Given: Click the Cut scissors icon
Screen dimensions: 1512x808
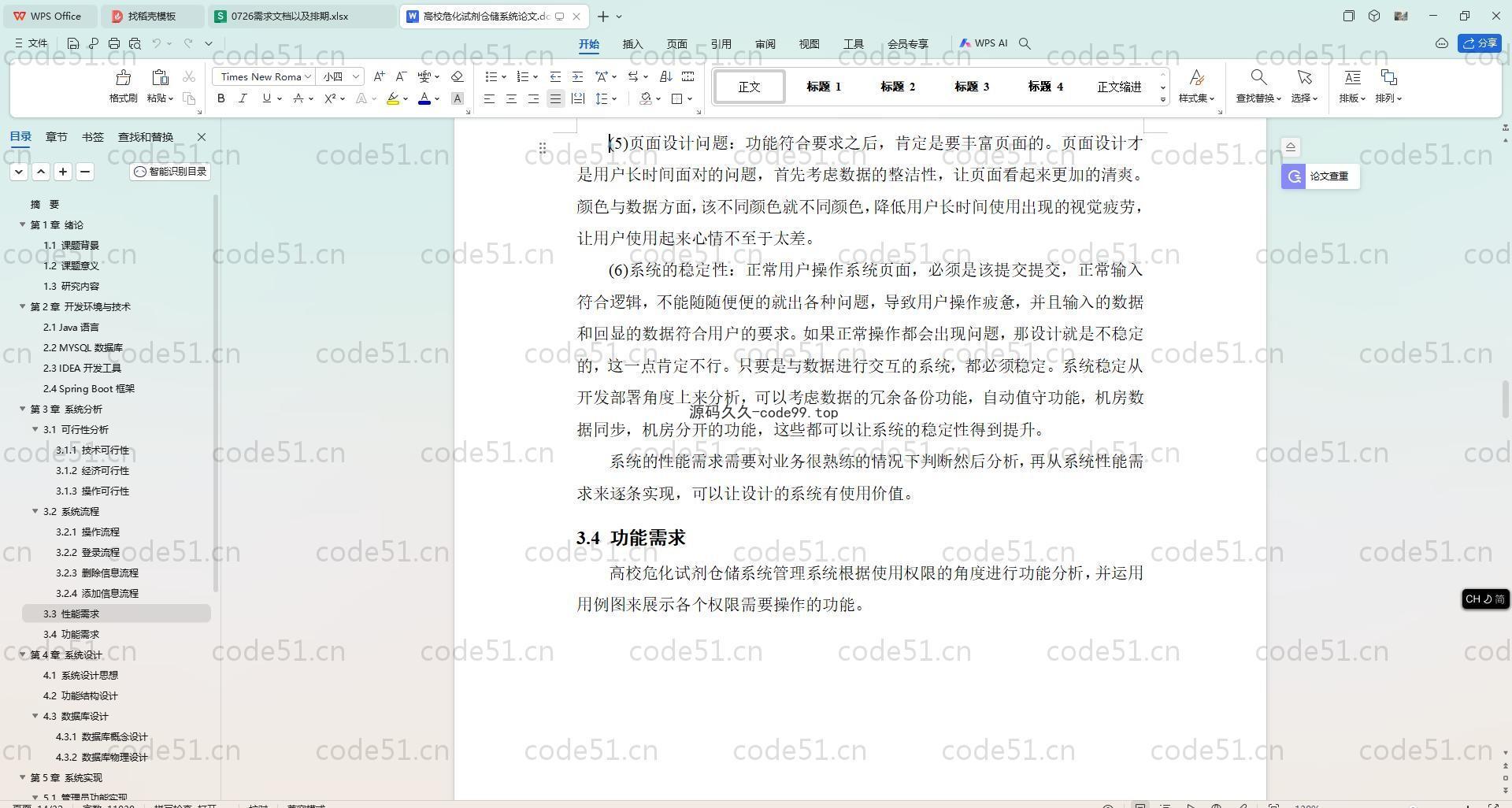Looking at the screenshot, I should (189, 76).
